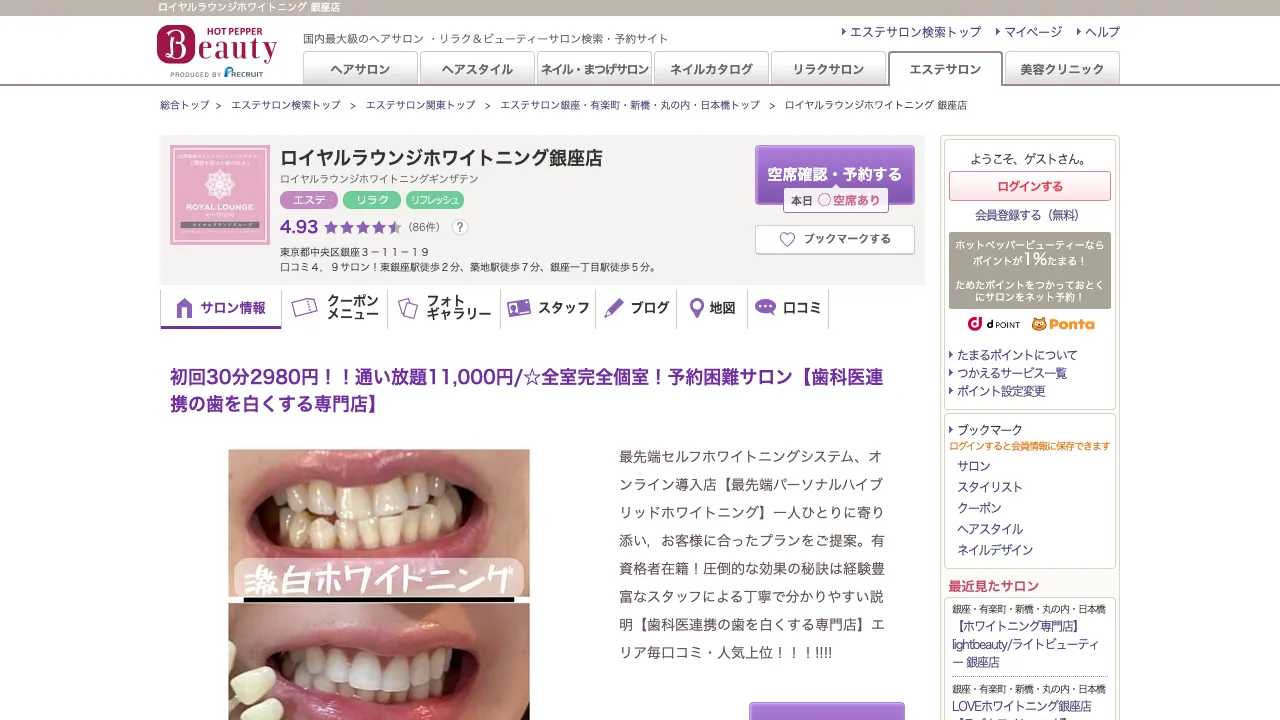Click 総合トップ breadcrumb
Image resolution: width=1280 pixels, height=720 pixels.
point(185,105)
